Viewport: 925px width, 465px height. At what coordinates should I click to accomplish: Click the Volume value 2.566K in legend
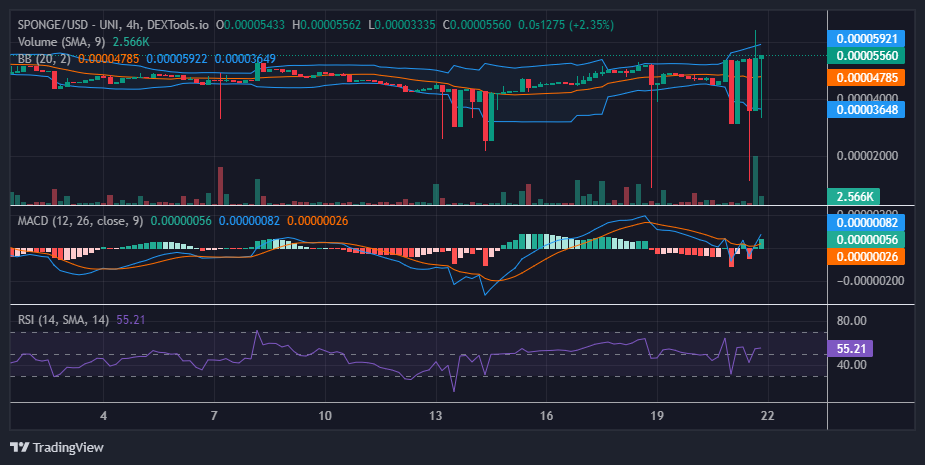(x=131, y=42)
